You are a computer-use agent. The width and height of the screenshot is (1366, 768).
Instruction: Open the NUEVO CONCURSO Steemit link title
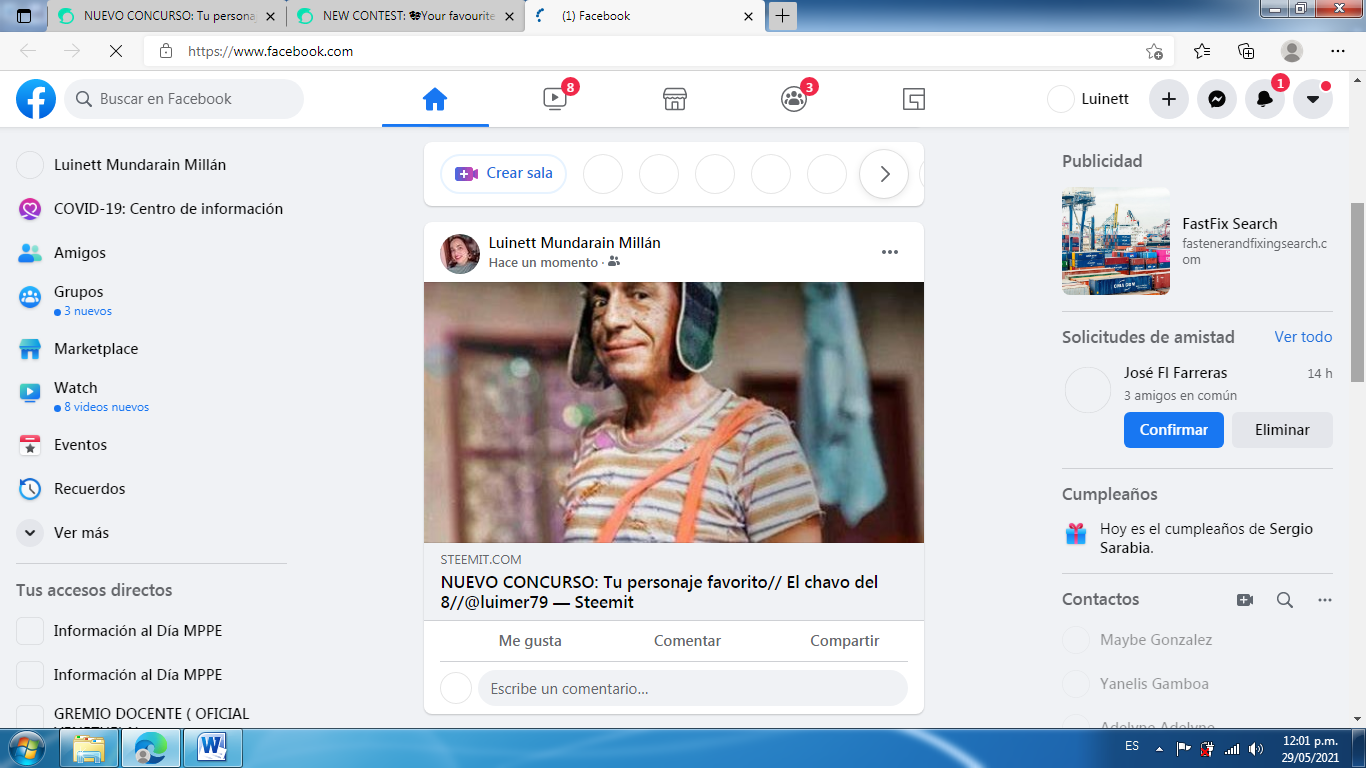pyautogui.click(x=660, y=592)
